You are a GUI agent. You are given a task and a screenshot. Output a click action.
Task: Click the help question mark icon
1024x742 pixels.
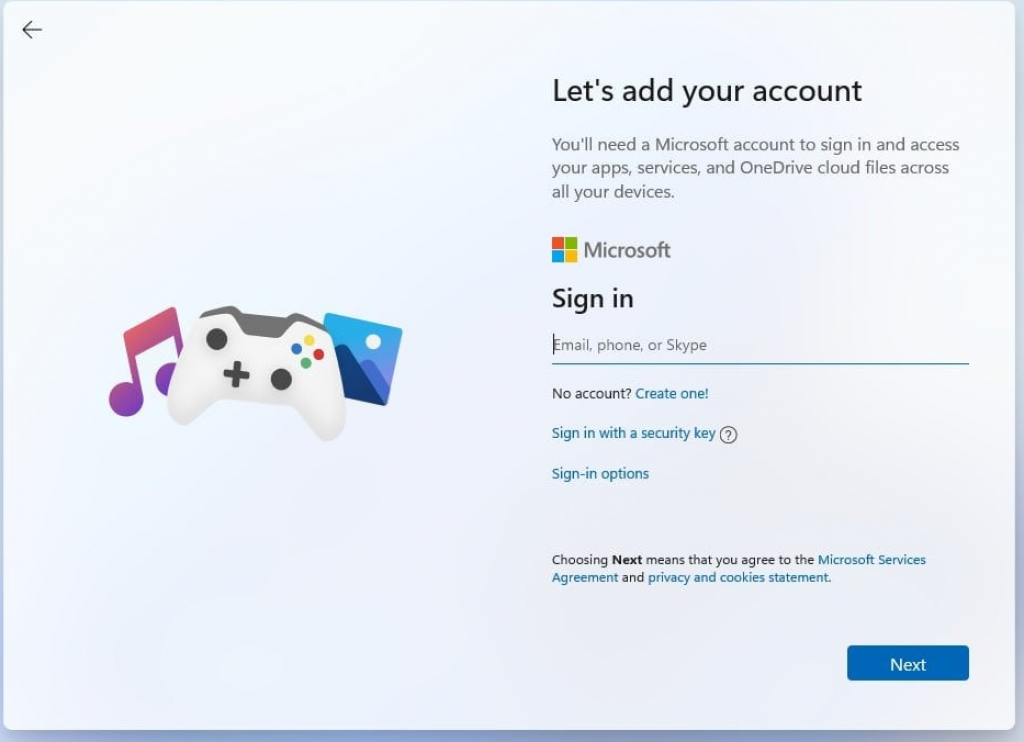click(728, 434)
